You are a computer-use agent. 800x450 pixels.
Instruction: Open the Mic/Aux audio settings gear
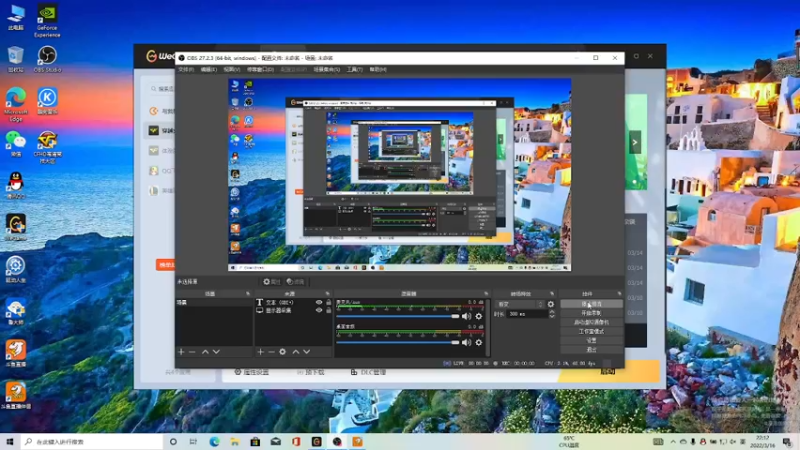tap(479, 316)
